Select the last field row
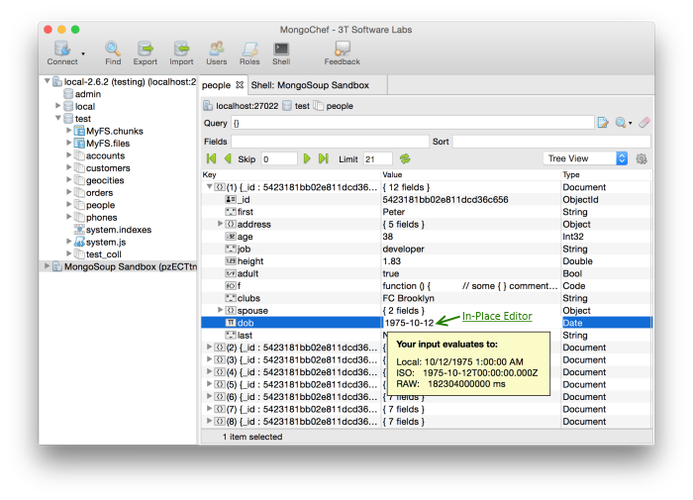This screenshot has height=500, width=693. 426,335
